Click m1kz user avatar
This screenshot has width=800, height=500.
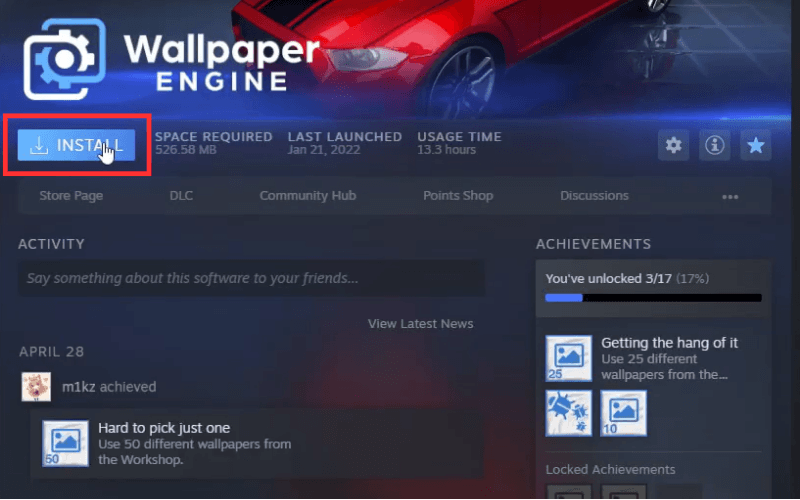(x=36, y=387)
